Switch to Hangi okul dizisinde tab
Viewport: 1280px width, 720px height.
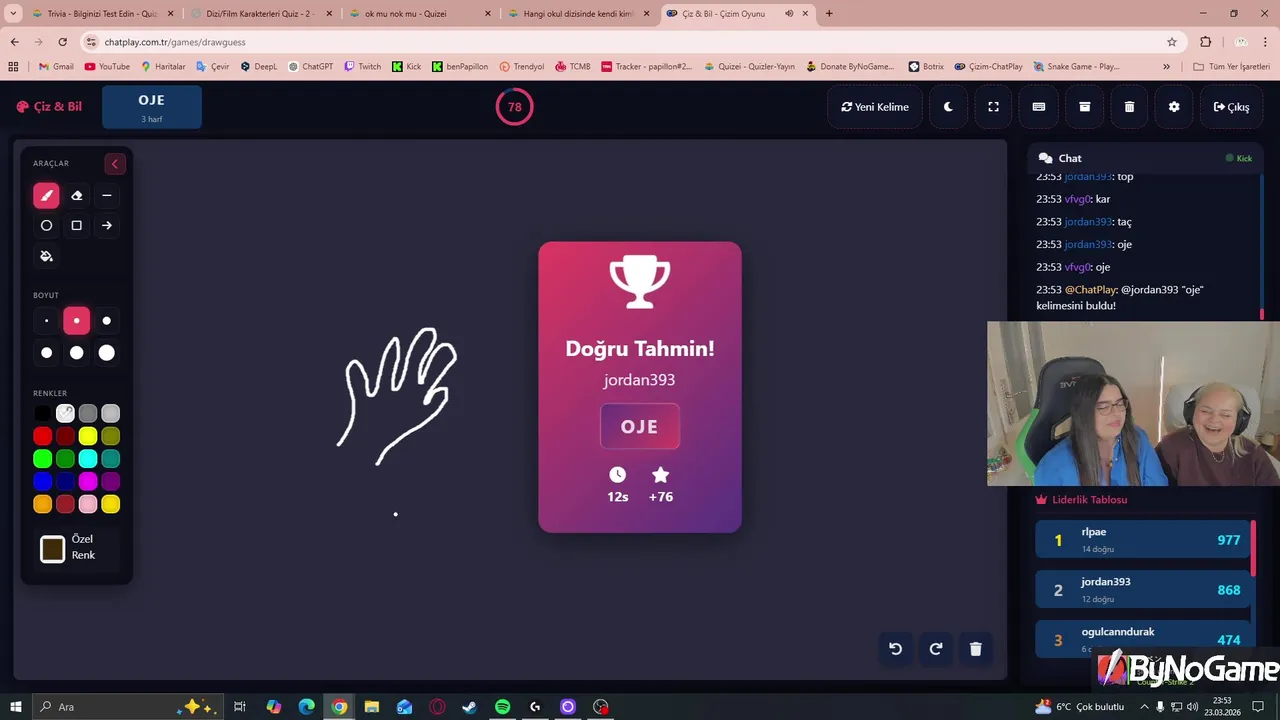[579, 14]
